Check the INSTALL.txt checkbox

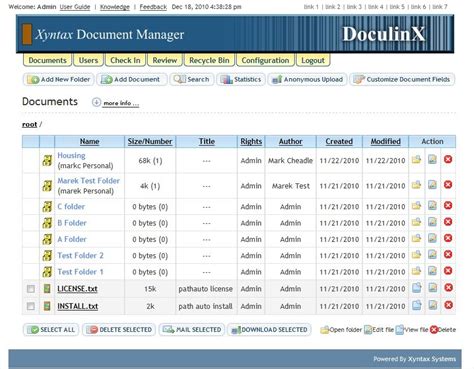[31, 306]
